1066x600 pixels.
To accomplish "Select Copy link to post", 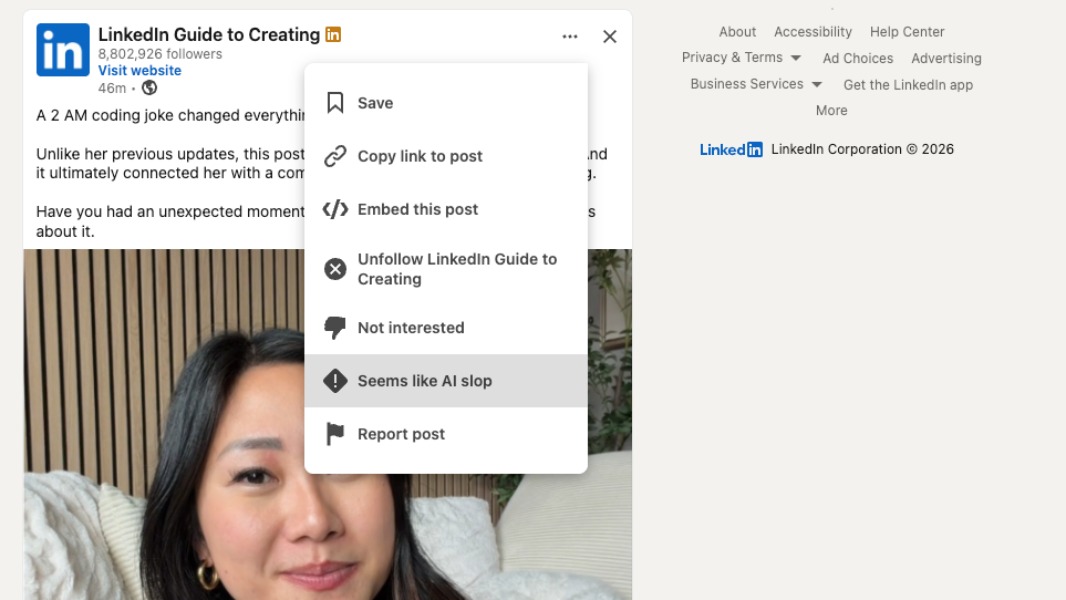I will (446, 156).
